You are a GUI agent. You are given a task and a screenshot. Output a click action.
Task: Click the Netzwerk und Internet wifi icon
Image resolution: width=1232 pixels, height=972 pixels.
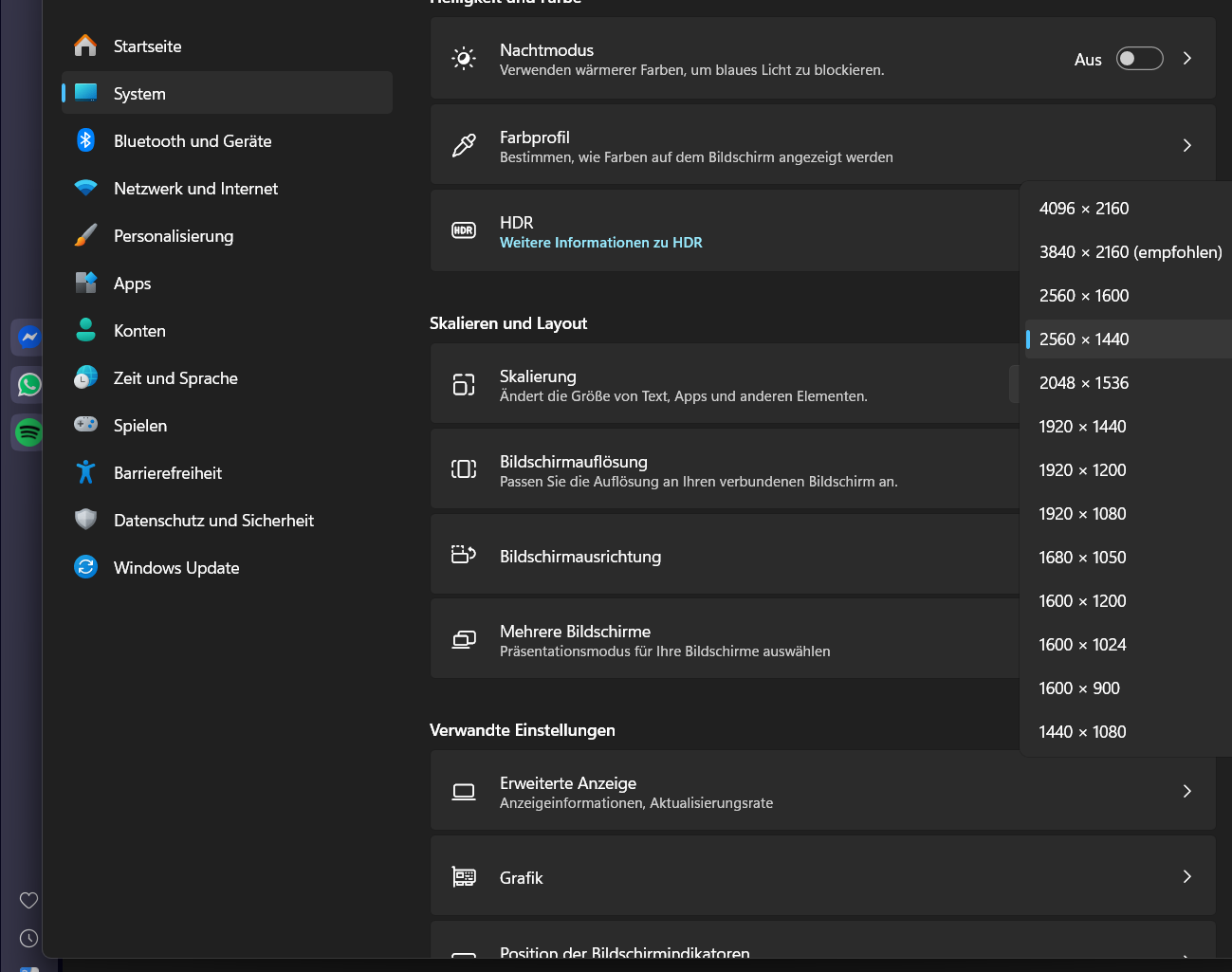pyautogui.click(x=85, y=188)
